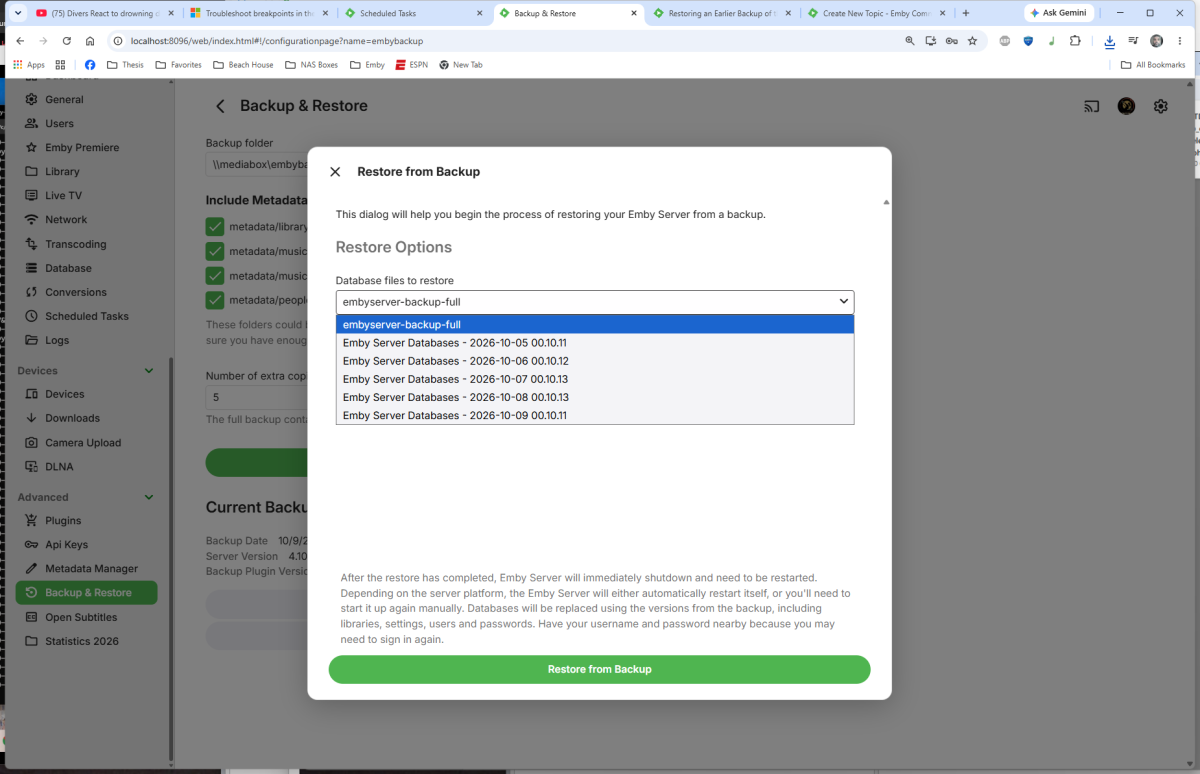The image size is (1200, 774).
Task: Bookmark this page with the star icon
Action: coord(972,41)
